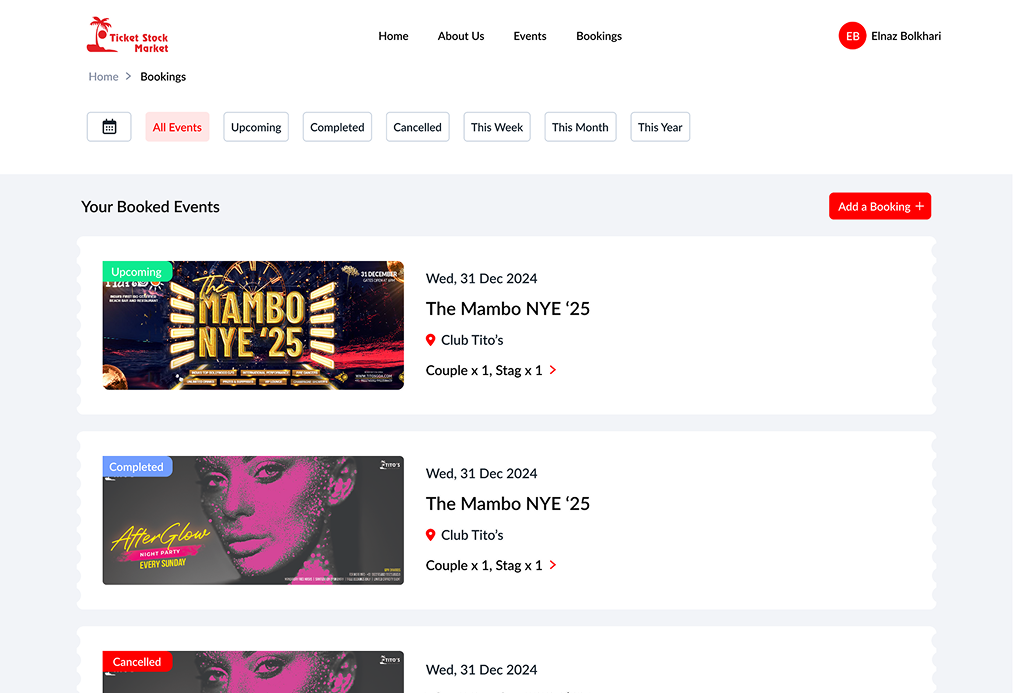Click the blue Completed status badge
Screen dimensions: 1013x693
click(x=137, y=466)
